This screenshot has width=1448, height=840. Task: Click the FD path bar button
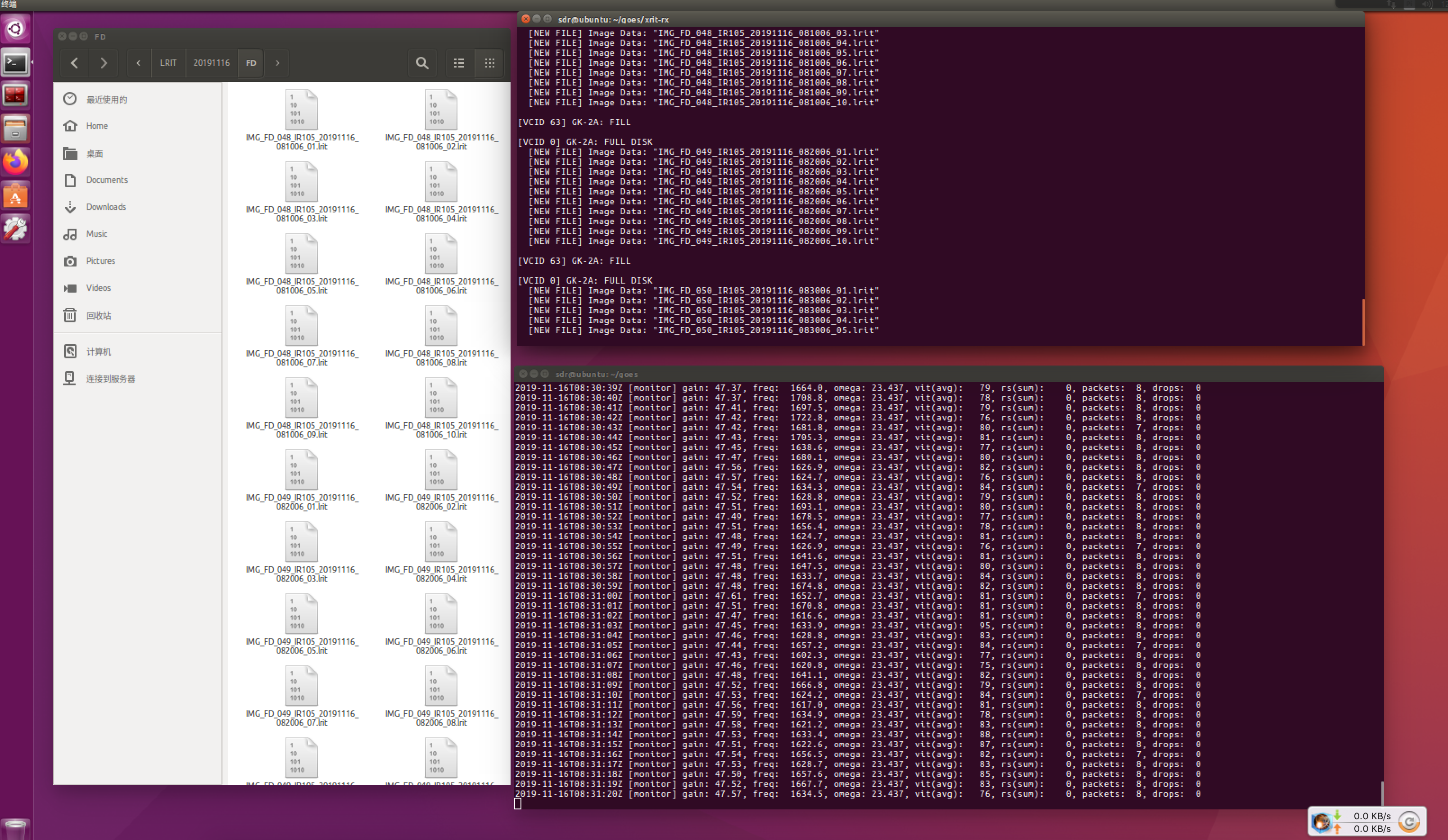tap(250, 63)
